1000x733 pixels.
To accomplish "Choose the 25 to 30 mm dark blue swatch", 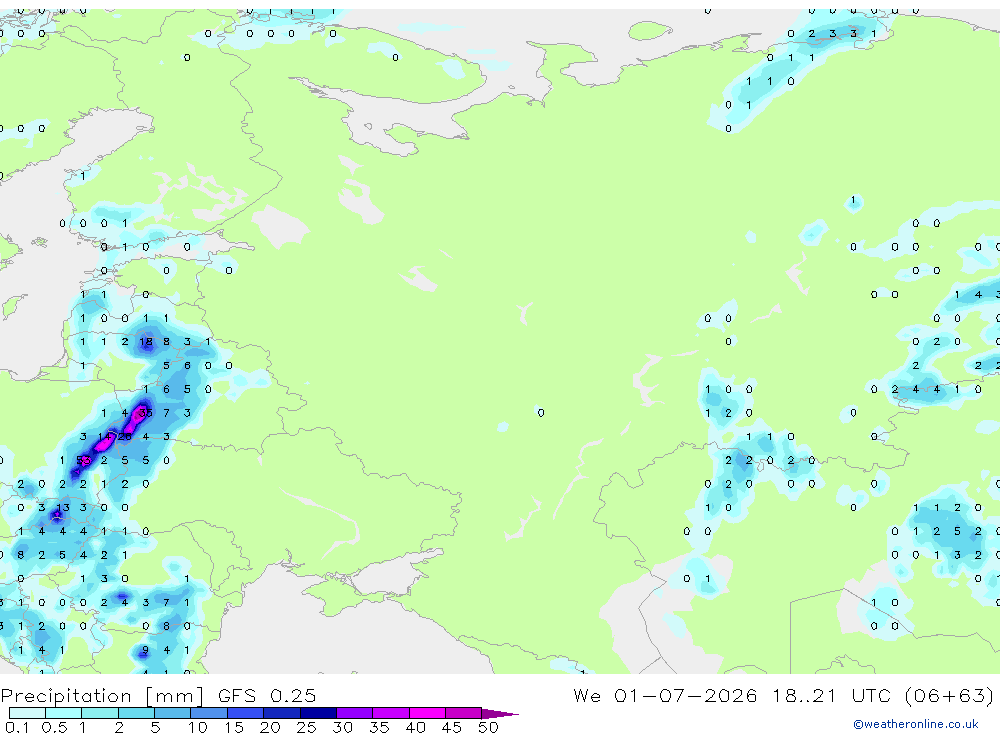I will click(318, 713).
